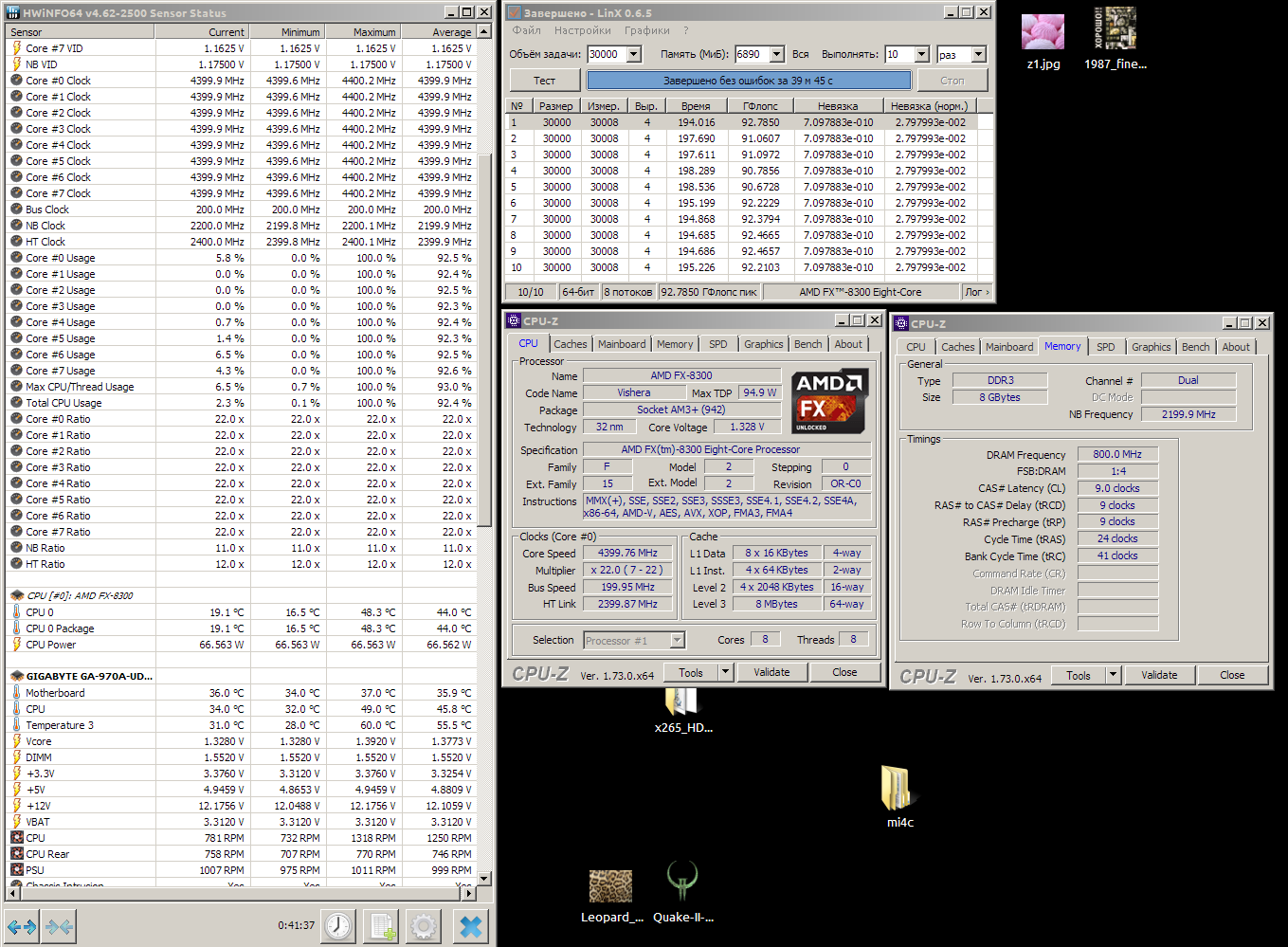The width and height of the screenshot is (1288, 947).
Task: Click the HWiNFO64 title bar app icon
Action: click(x=14, y=12)
